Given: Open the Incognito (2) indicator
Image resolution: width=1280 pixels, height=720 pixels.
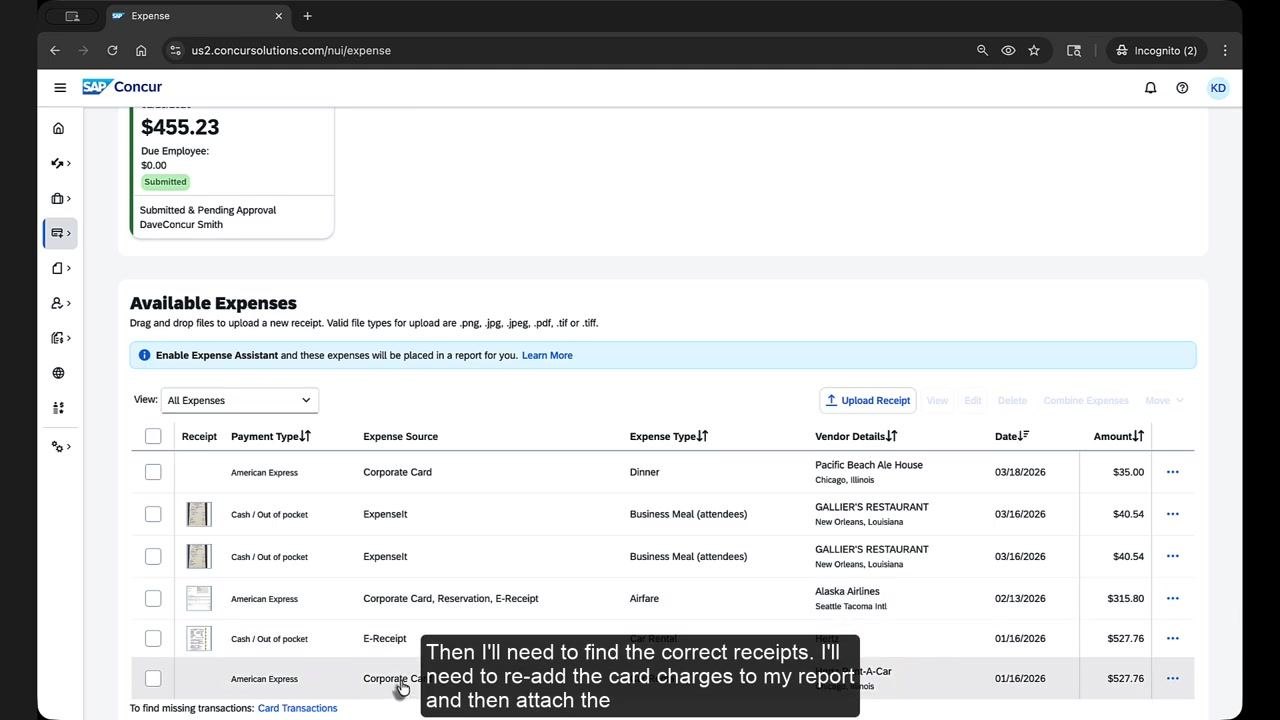Looking at the screenshot, I should [x=1157, y=50].
